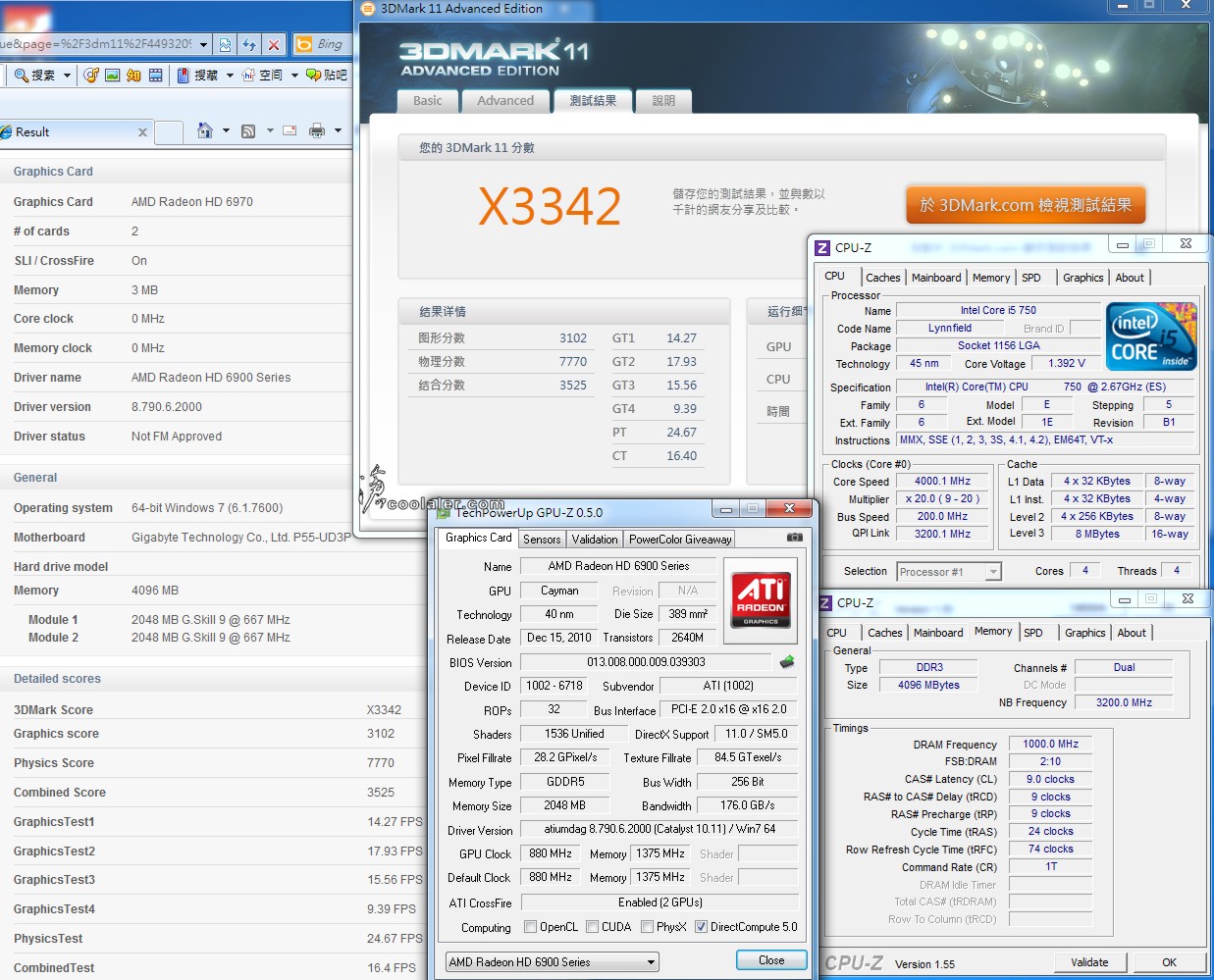Click the 3DMark 11 title bar icon
The width and height of the screenshot is (1214, 980).
[x=369, y=9]
